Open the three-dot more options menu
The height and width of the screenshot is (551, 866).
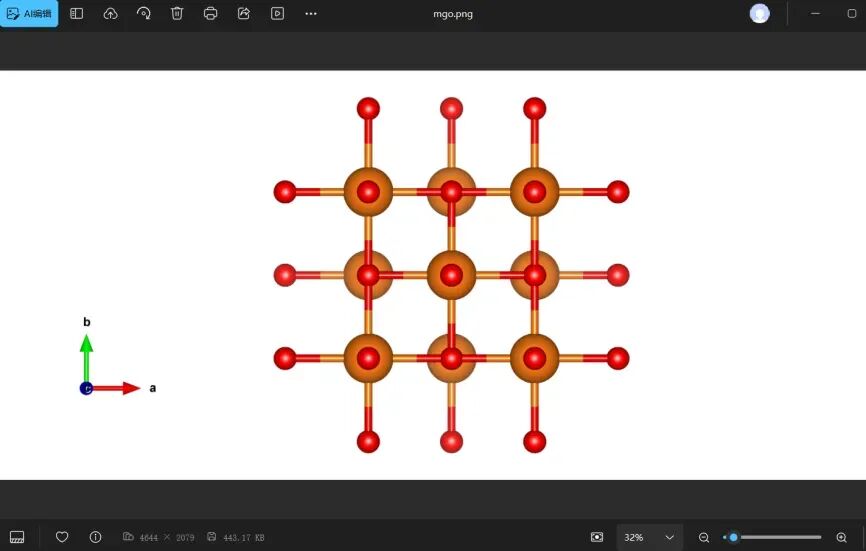[x=311, y=14]
